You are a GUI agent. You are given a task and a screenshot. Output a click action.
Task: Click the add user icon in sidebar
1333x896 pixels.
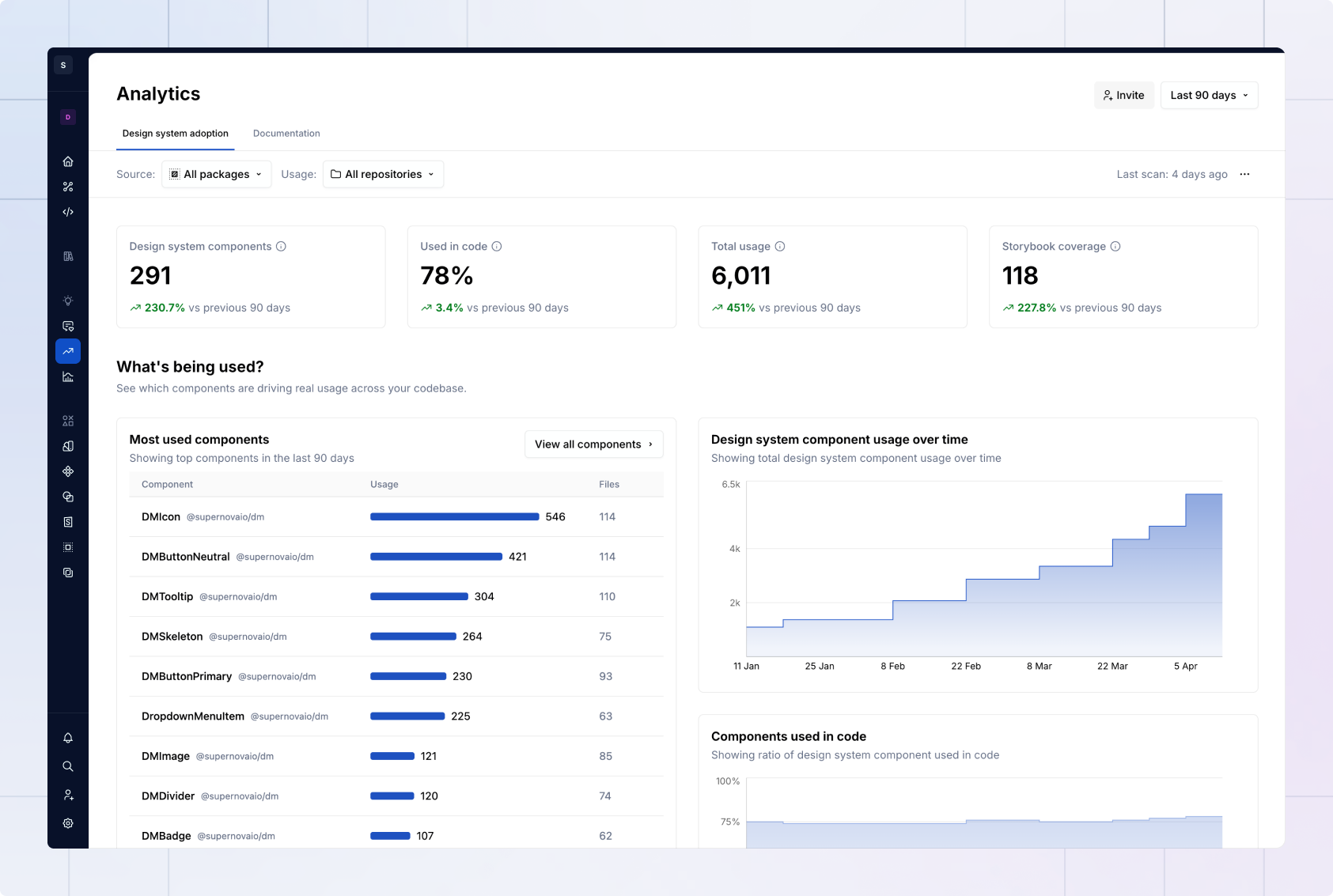pyautogui.click(x=68, y=795)
